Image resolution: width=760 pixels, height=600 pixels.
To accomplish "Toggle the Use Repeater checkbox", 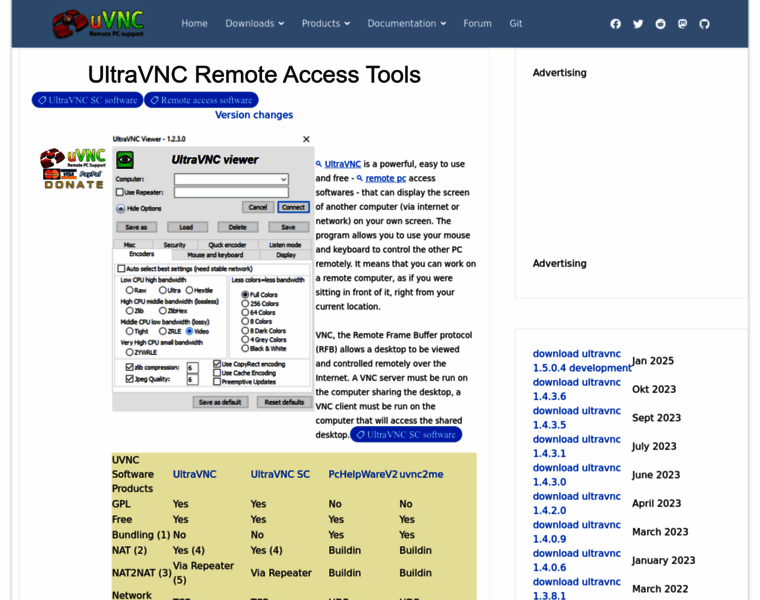I will point(119,192).
